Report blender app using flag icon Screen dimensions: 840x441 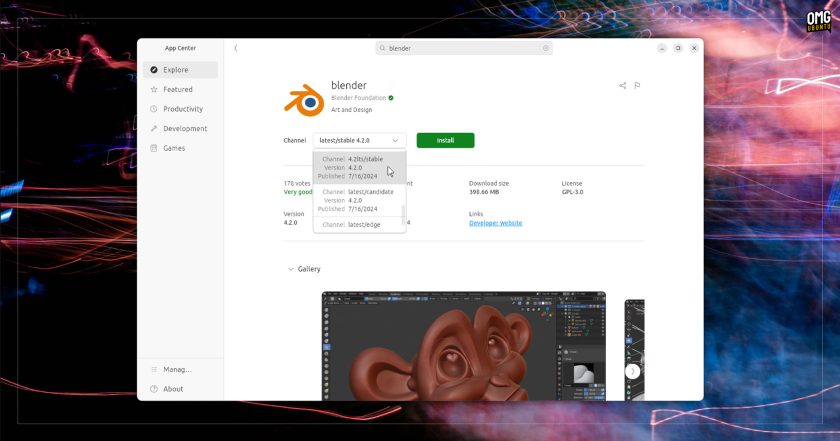(x=637, y=86)
